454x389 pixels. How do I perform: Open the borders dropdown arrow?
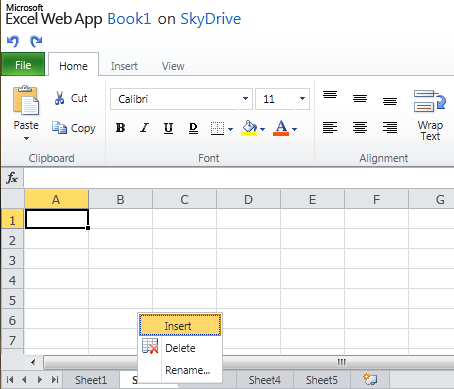tap(230, 129)
